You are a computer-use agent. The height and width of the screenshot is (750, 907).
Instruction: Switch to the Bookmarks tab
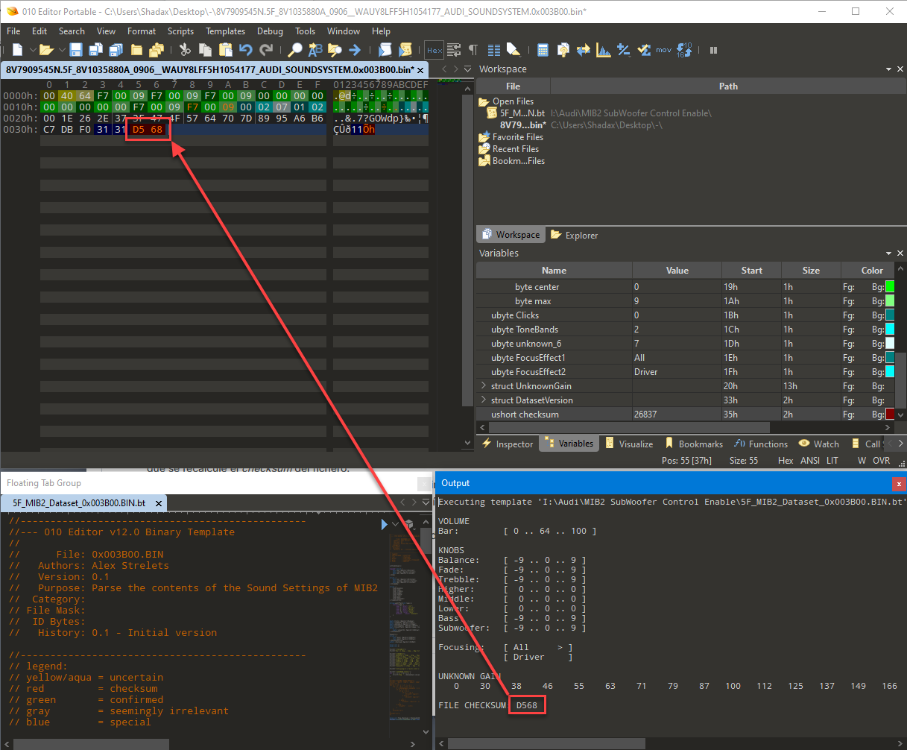point(694,444)
